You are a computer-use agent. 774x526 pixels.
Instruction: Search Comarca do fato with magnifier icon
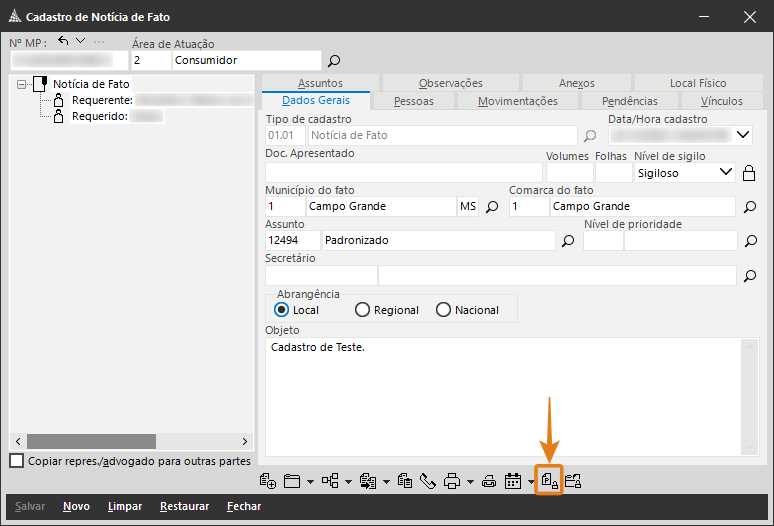[750, 207]
